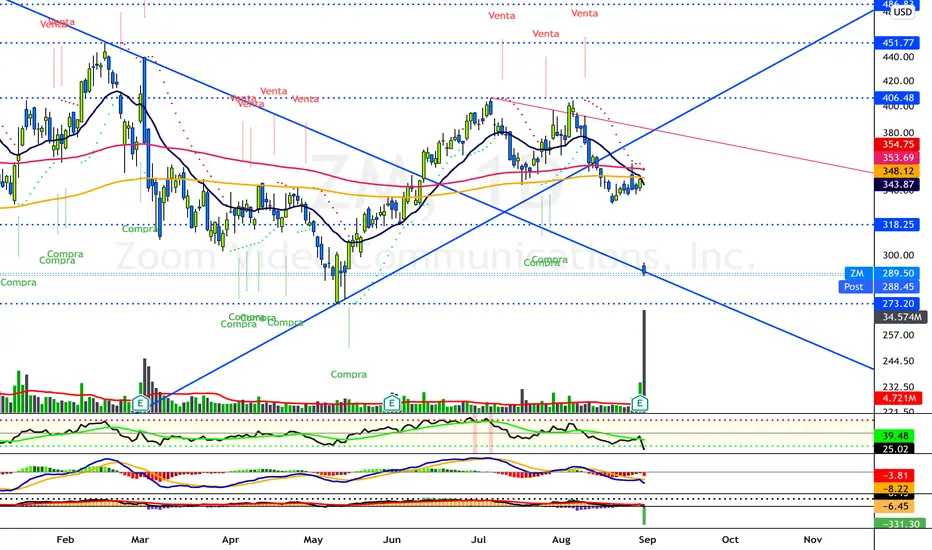Click the 440.00 price axis tick
This screenshot has height=550, width=932.
(899, 57)
